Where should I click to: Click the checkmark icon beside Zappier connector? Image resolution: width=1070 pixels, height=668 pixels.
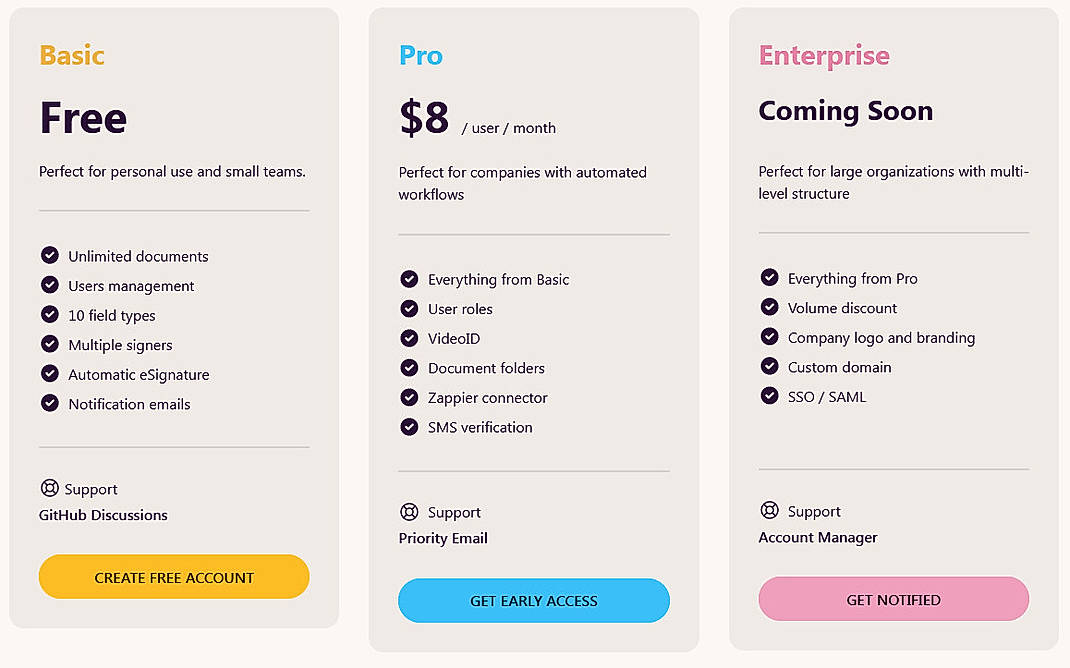point(410,398)
